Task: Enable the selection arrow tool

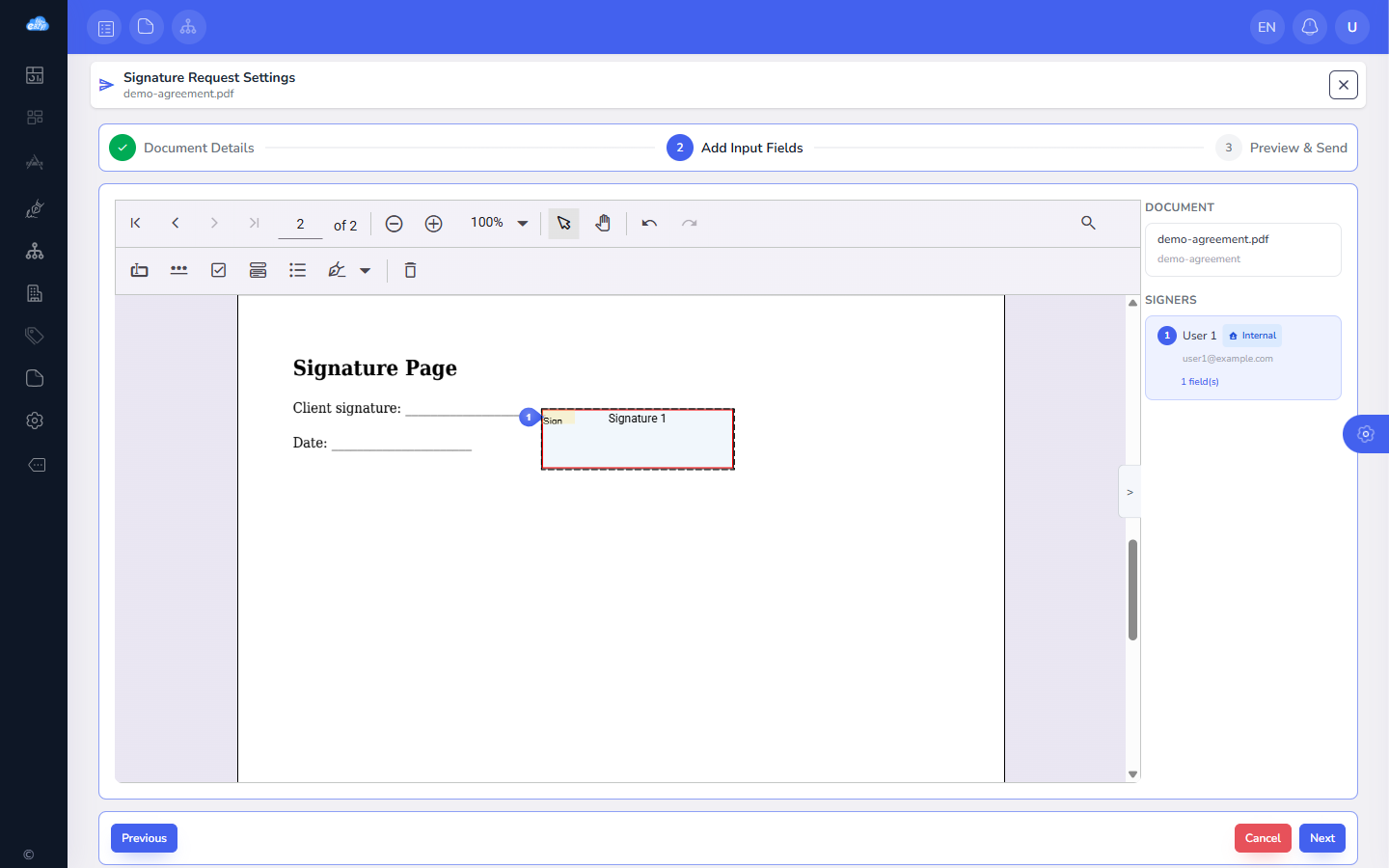Action: point(564,224)
